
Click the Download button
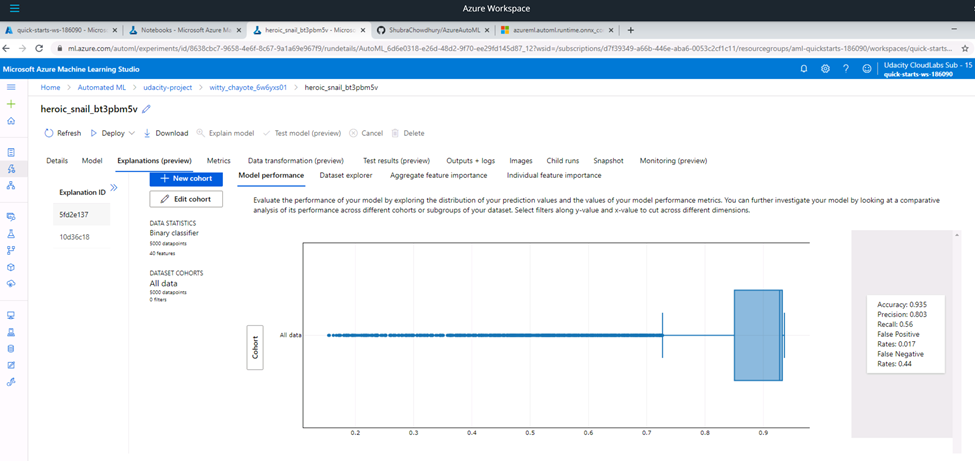166,133
